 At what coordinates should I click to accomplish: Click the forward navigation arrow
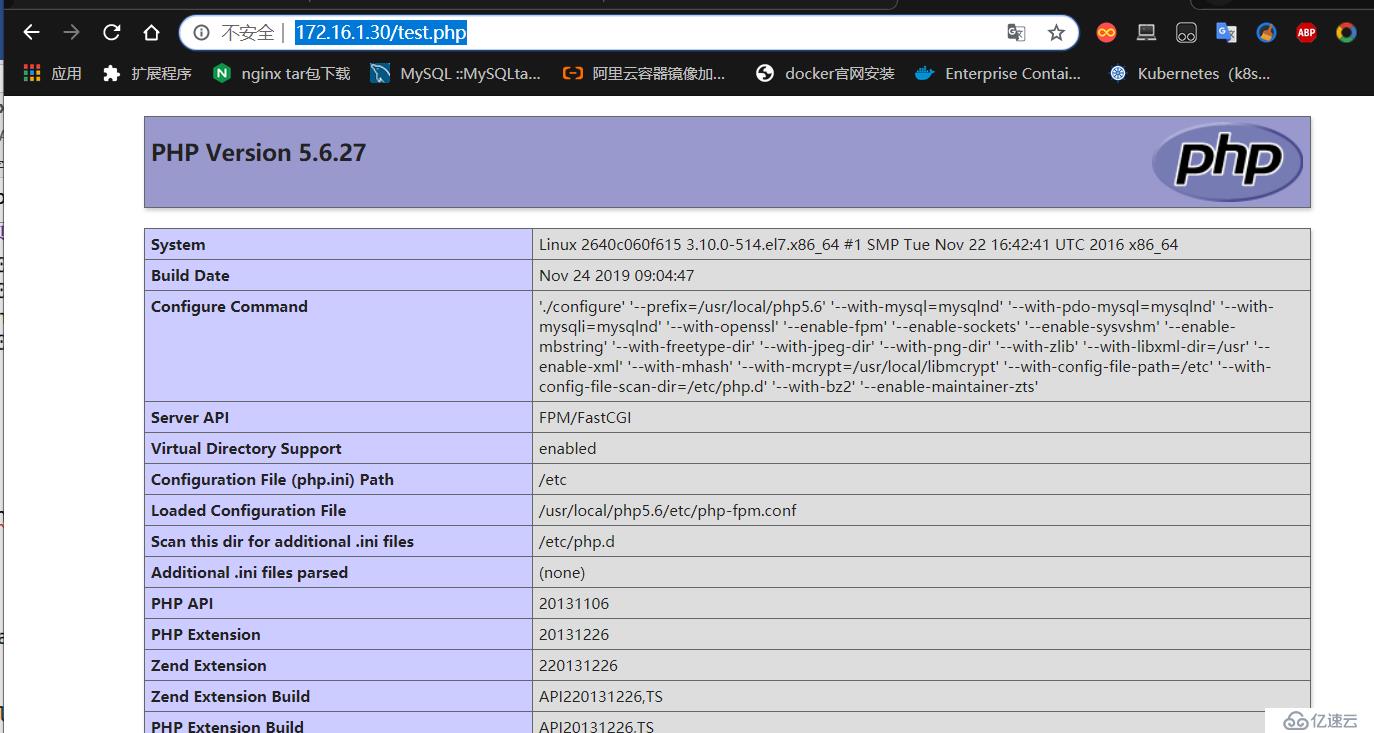point(71,33)
